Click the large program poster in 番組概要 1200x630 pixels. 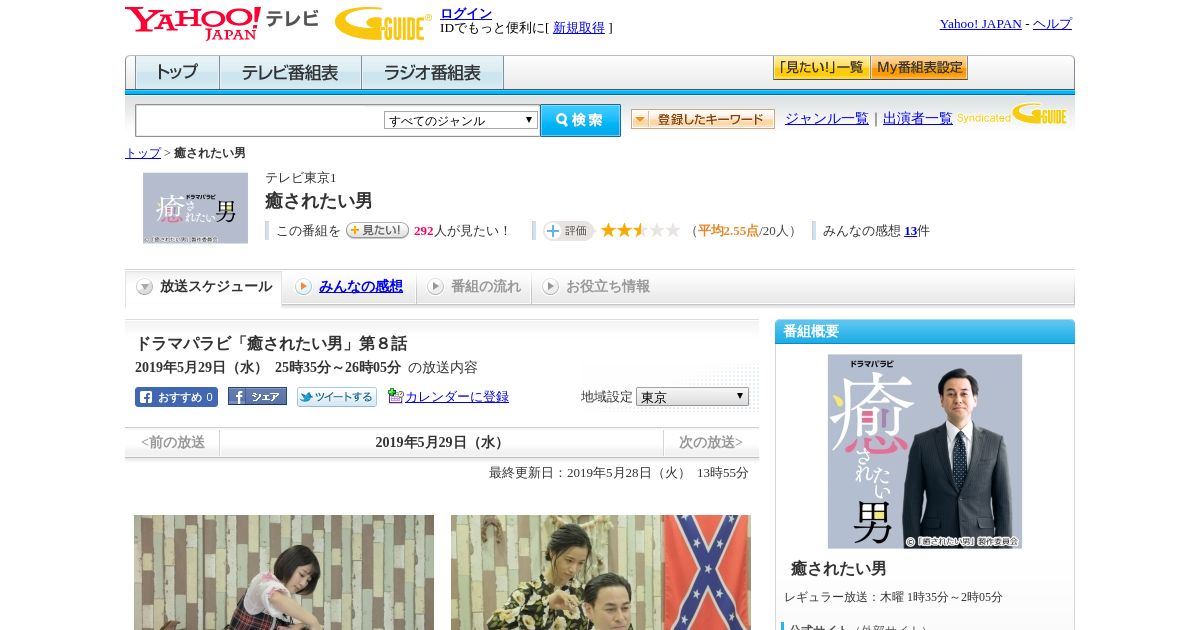[x=925, y=451]
